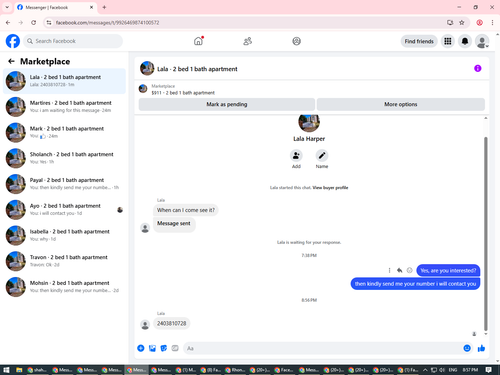The width and height of the screenshot is (500, 375).
Task: Open the View buyer profile link
Action: click(x=330, y=188)
